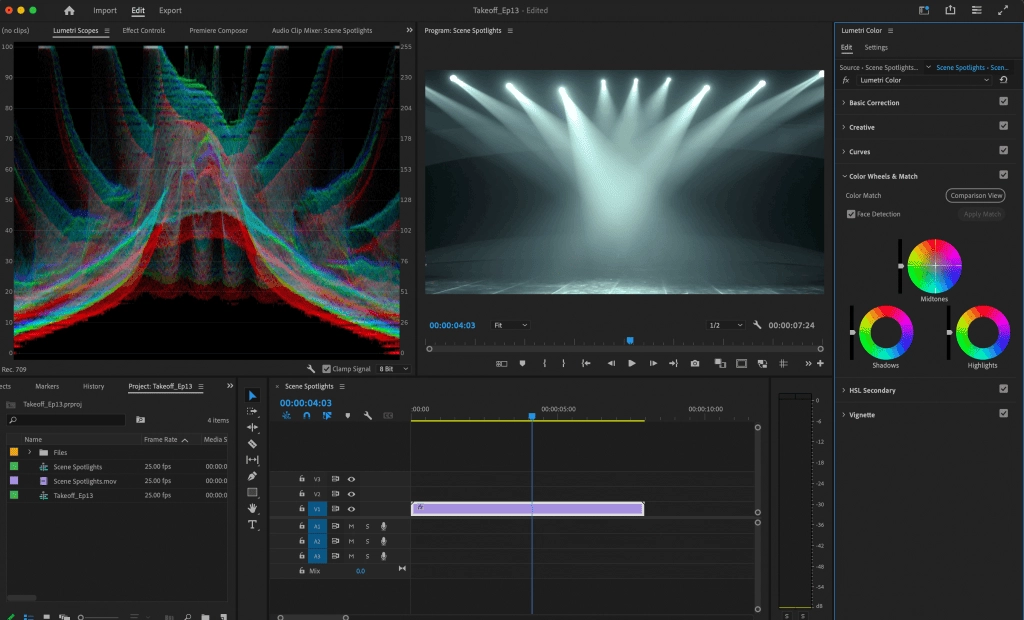This screenshot has height=620, width=1024.
Task: Select the Razor tool in the toolbar
Action: point(252,443)
